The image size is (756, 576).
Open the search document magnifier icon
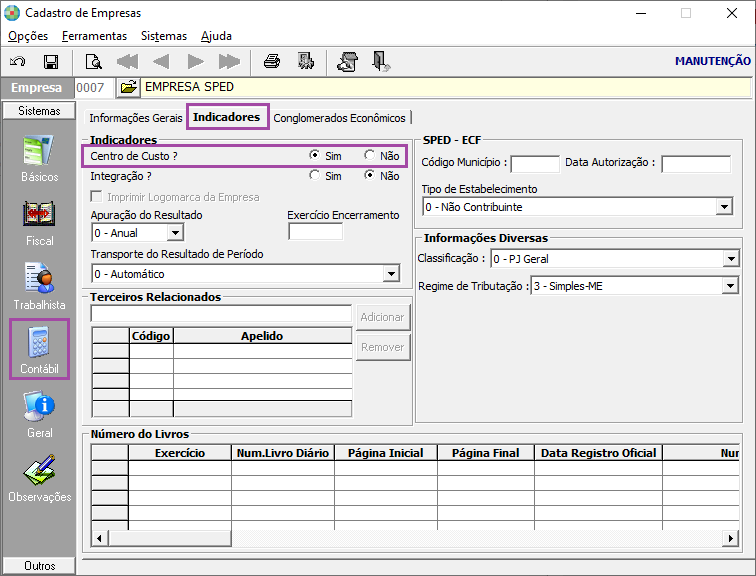coord(93,62)
